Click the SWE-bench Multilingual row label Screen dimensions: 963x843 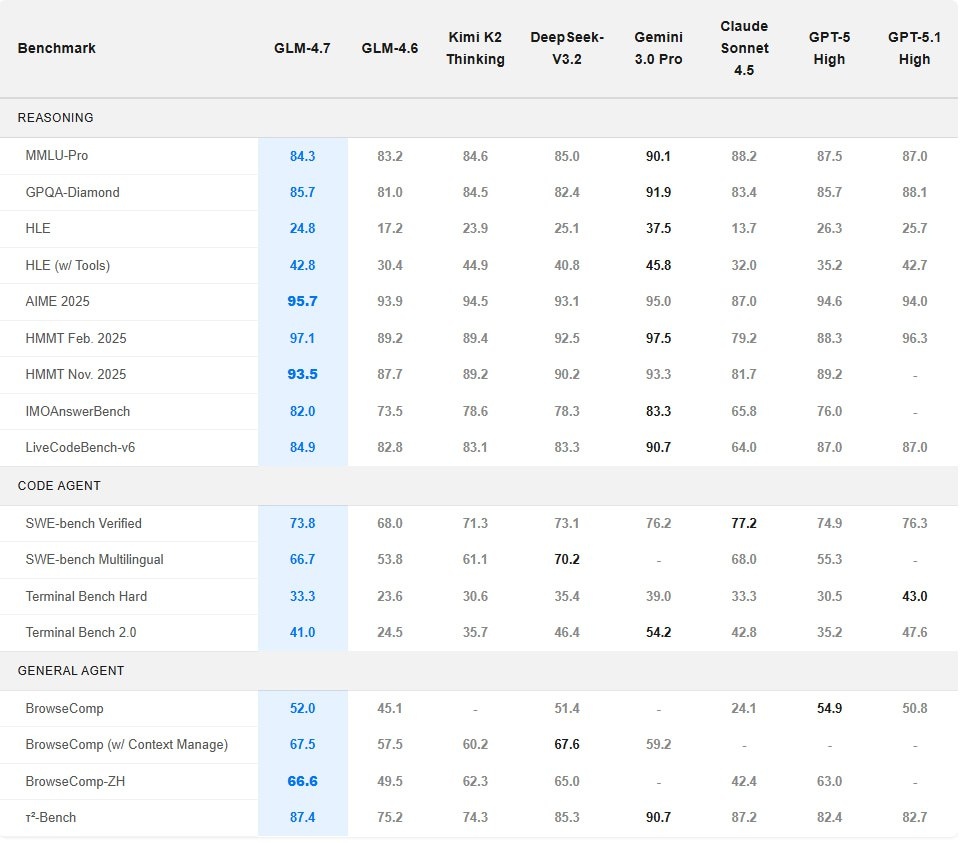[x=95, y=559]
